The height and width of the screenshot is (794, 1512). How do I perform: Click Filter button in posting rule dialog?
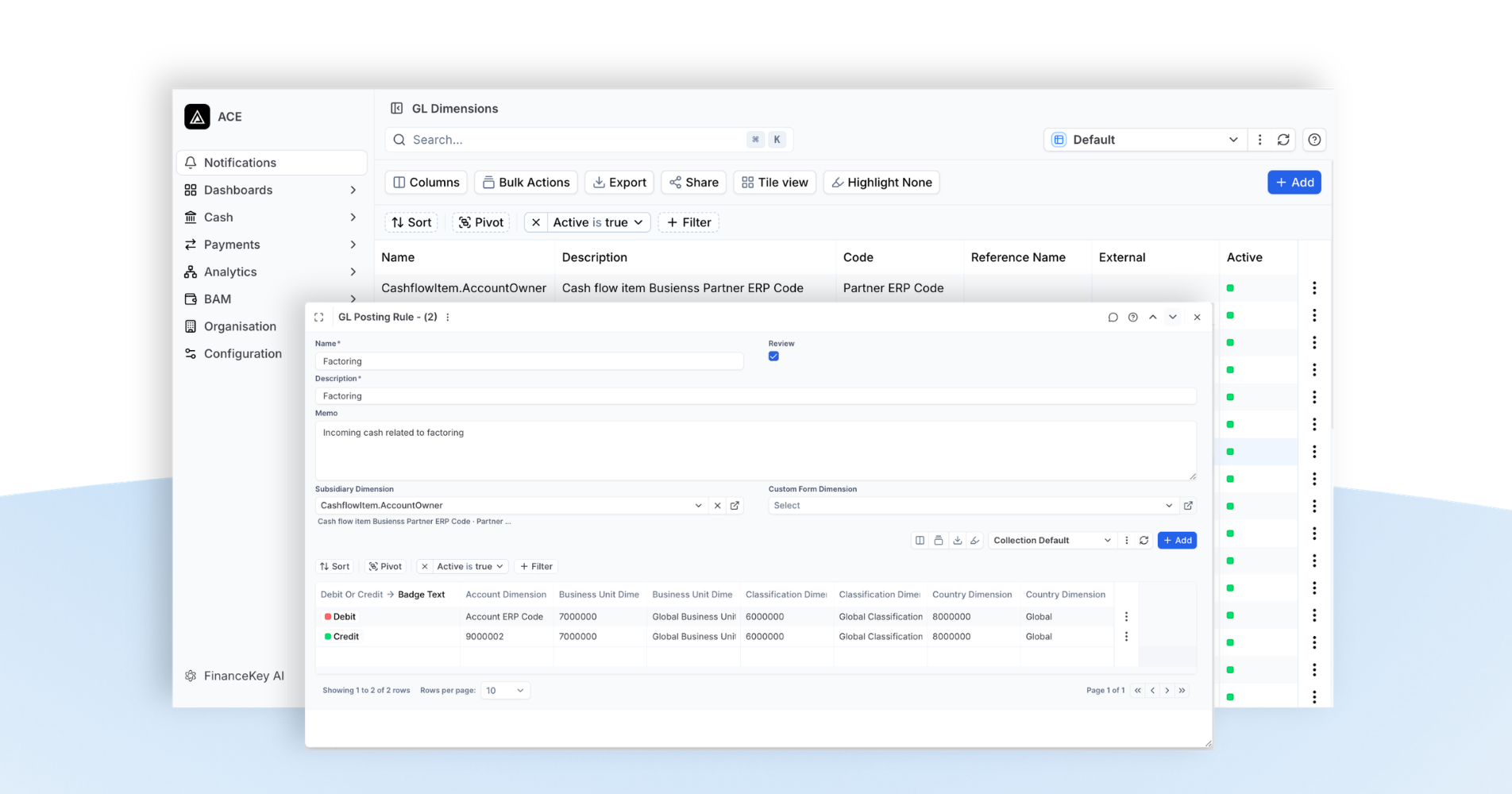536,567
